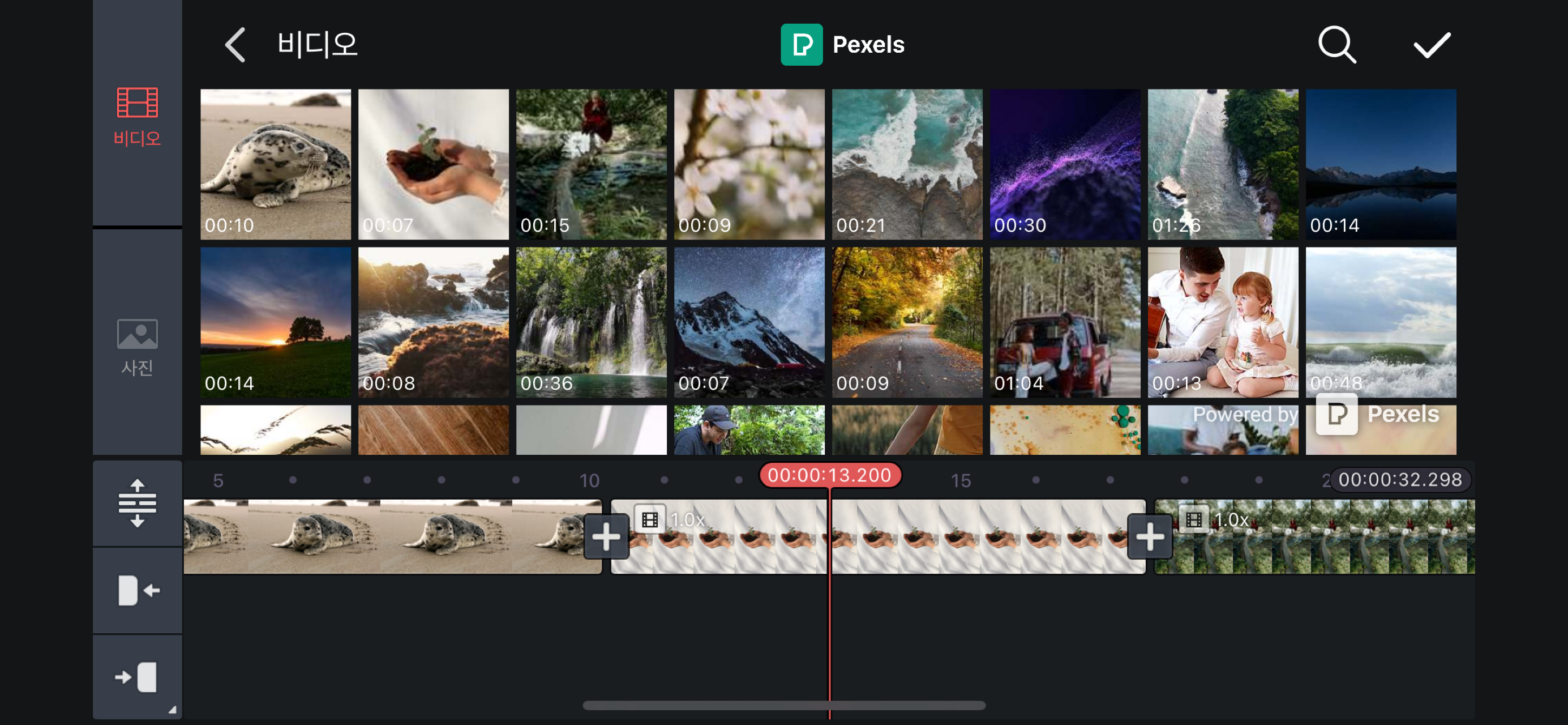Choose red van in forest video 01:04
The height and width of the screenshot is (725, 1568).
(x=1065, y=322)
